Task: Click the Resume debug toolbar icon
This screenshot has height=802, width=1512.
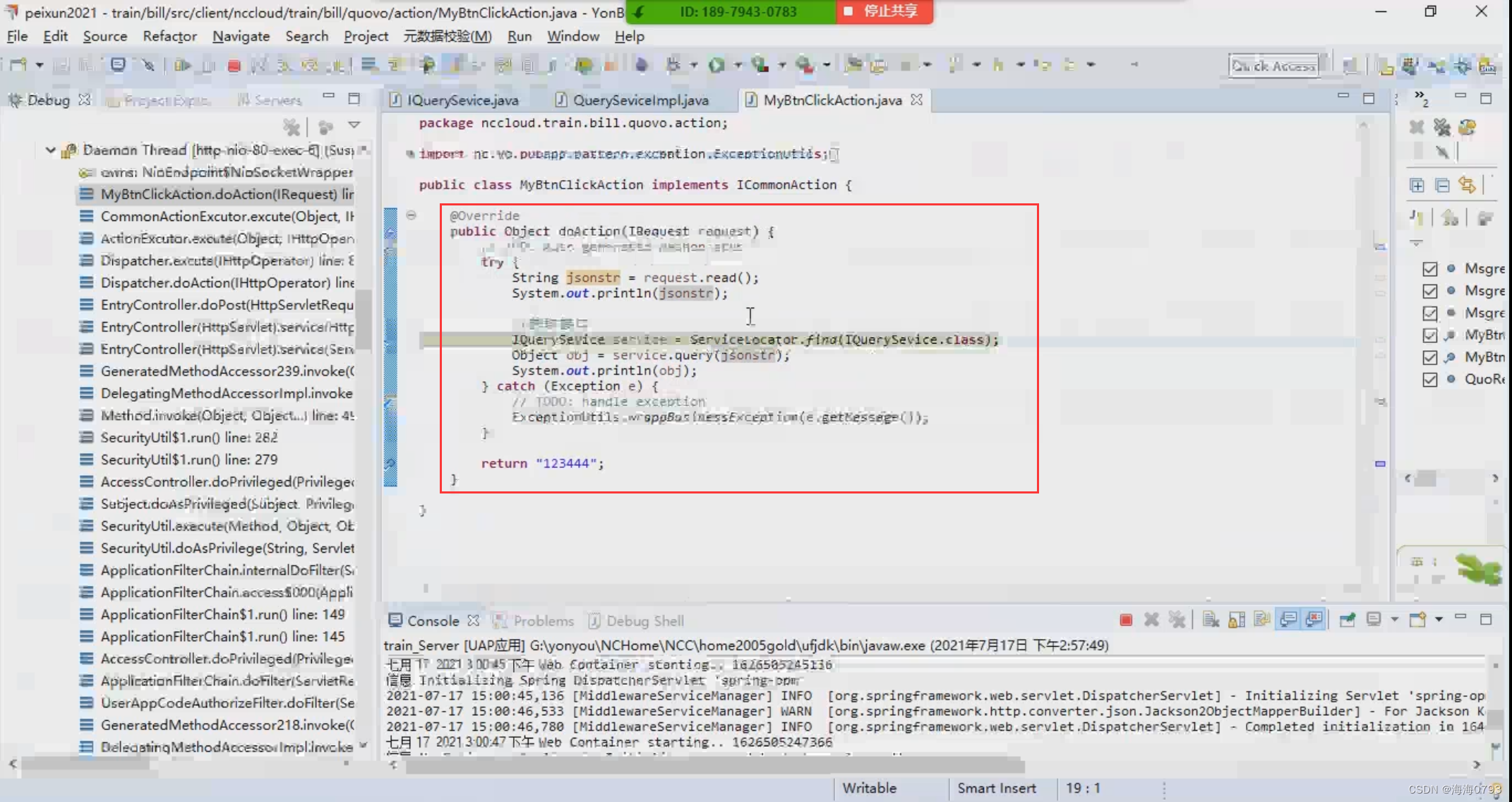Action: tap(181, 66)
